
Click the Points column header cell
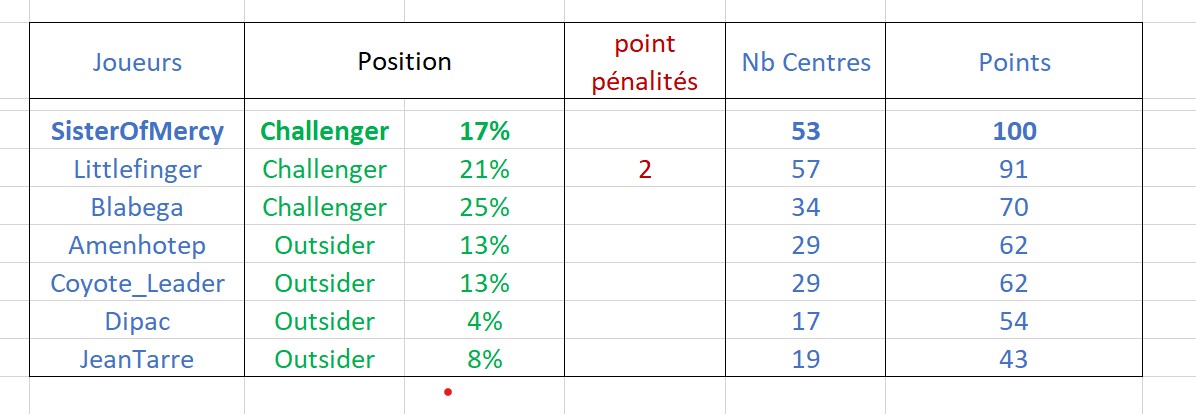click(1014, 62)
